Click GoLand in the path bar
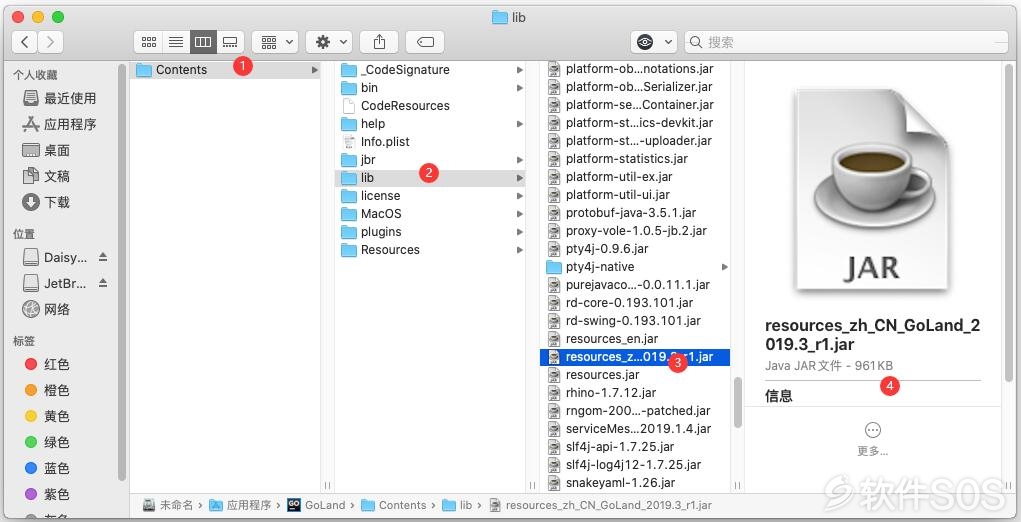Screen dimensions: 1021x522 click(x=316, y=505)
